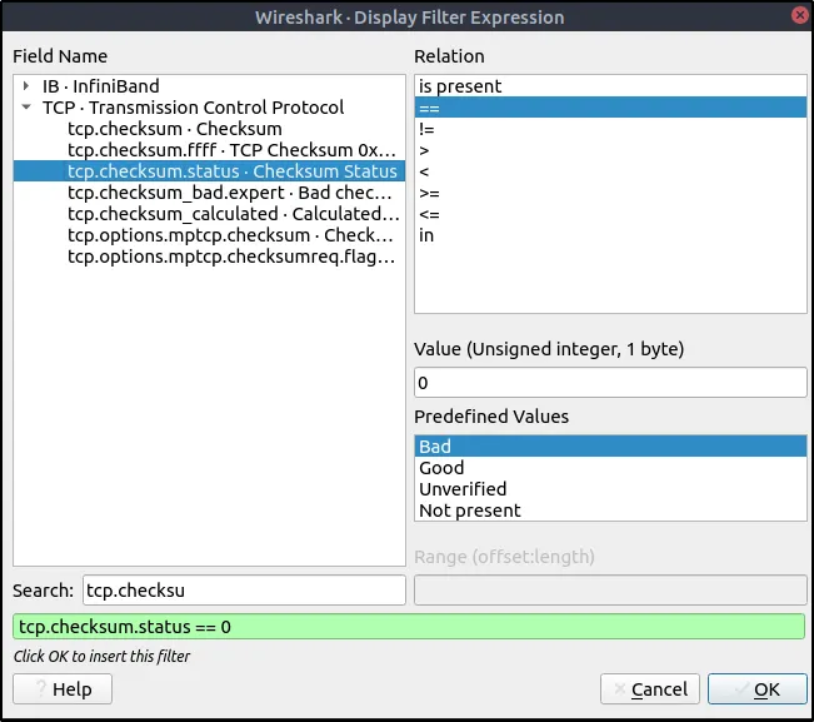This screenshot has height=722, width=814.
Task: Select predefined value Unverified
Action: pos(610,489)
